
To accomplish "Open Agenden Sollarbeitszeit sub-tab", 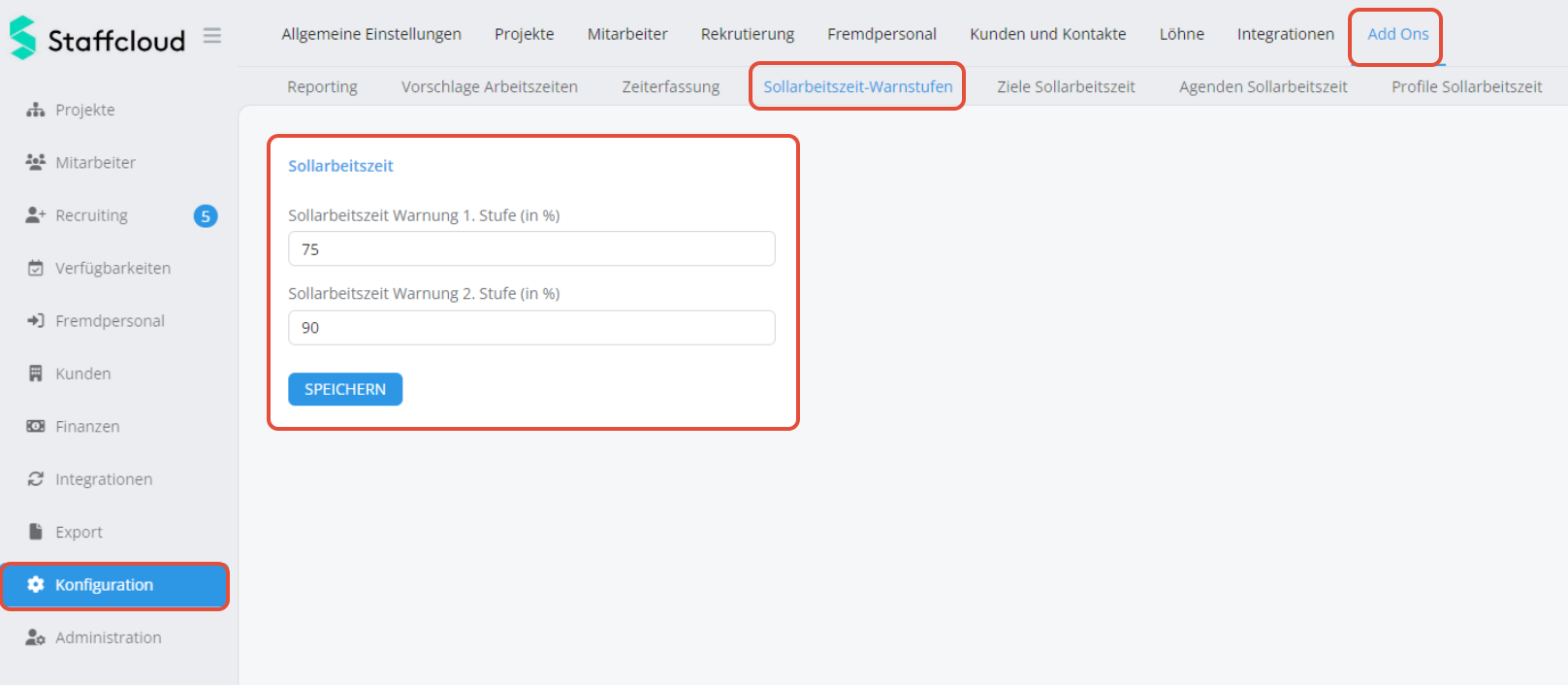I will [x=1264, y=86].
